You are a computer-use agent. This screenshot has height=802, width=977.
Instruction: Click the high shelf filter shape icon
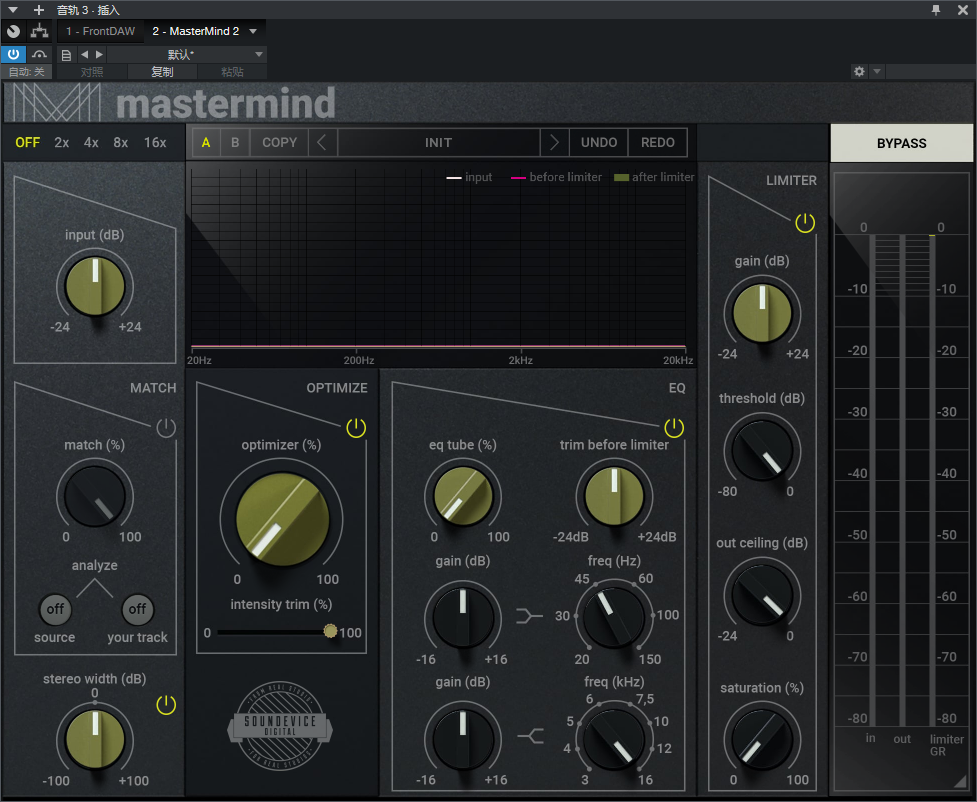click(x=530, y=737)
